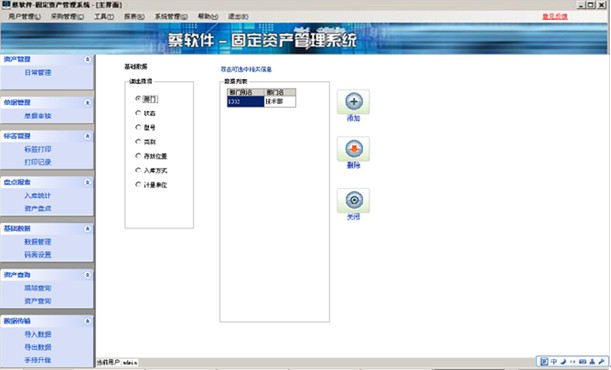The width and height of the screenshot is (611, 370).
Task: Select the 部门 (department) radio button
Action: (138, 99)
